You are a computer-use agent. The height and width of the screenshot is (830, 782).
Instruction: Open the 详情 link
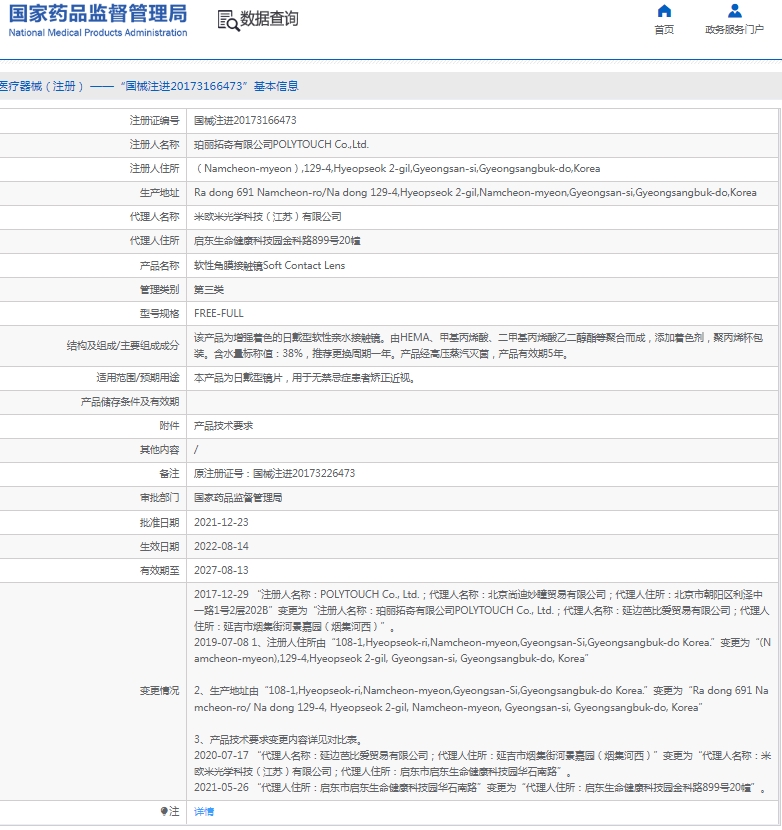tap(204, 811)
